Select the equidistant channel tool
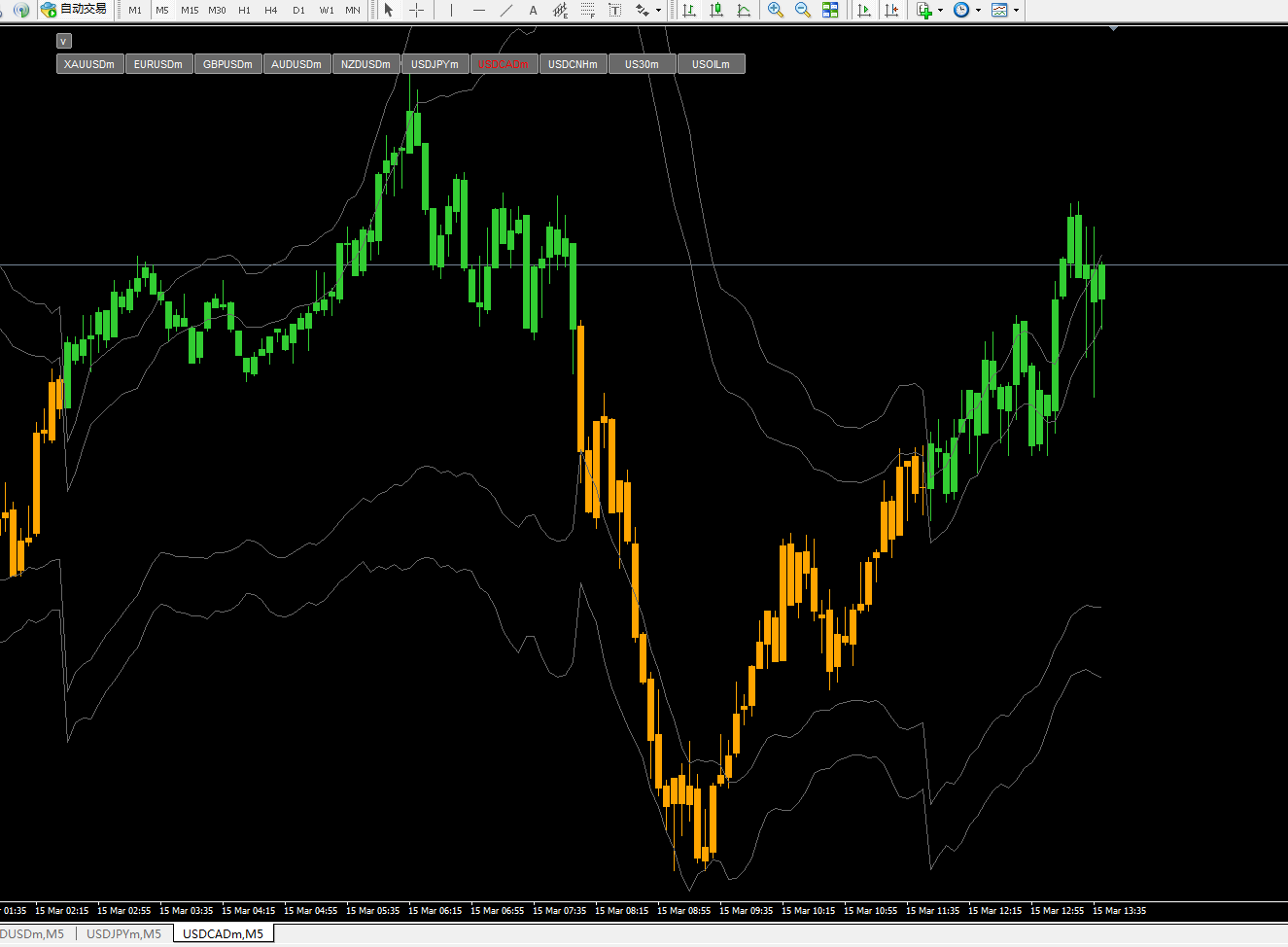 point(560,10)
